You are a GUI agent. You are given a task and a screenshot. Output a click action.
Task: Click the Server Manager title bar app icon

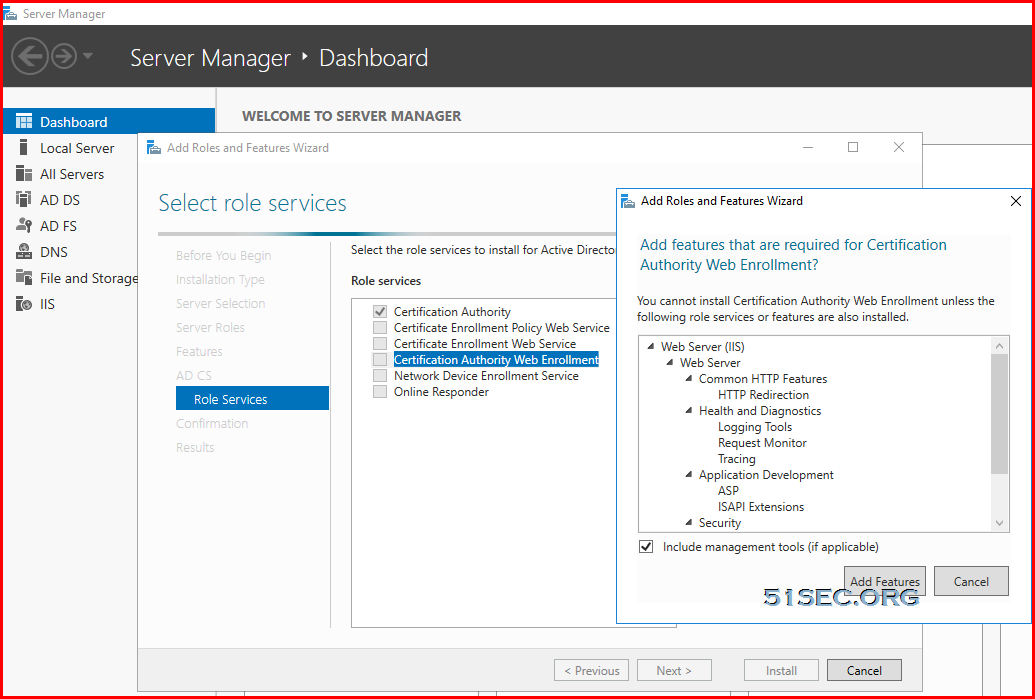point(11,13)
